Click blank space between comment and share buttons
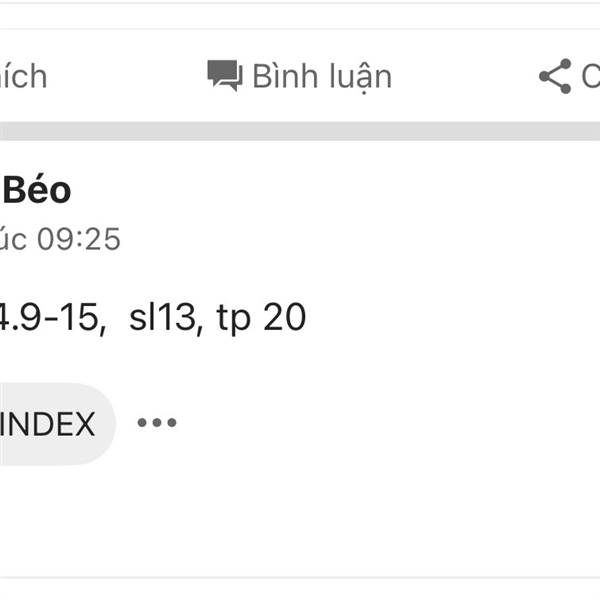 465,76
